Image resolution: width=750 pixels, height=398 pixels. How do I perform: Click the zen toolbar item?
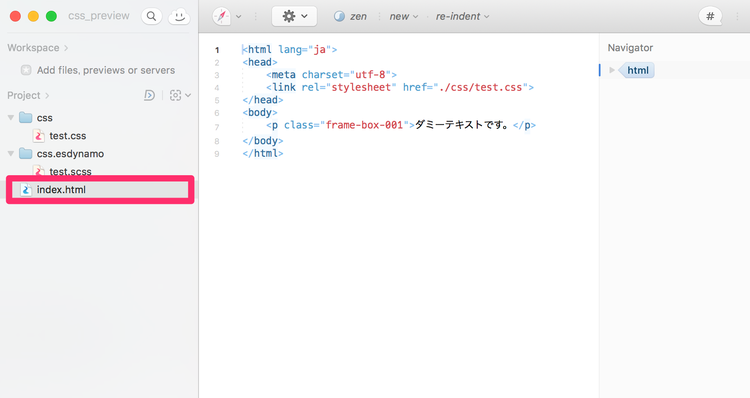point(350,16)
